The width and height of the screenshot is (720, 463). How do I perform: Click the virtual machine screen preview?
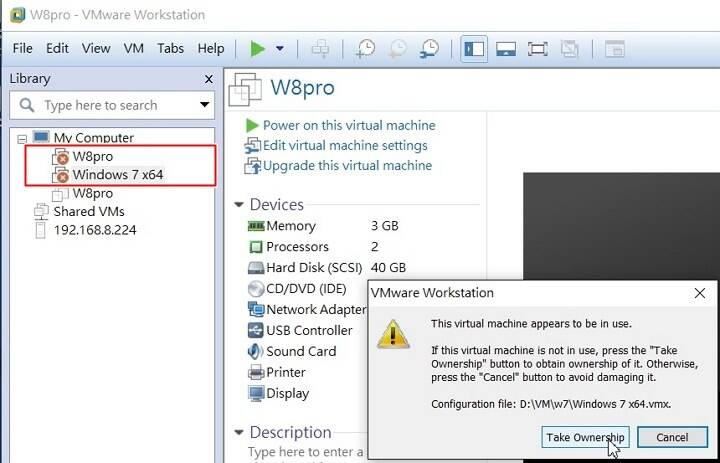pos(621,226)
